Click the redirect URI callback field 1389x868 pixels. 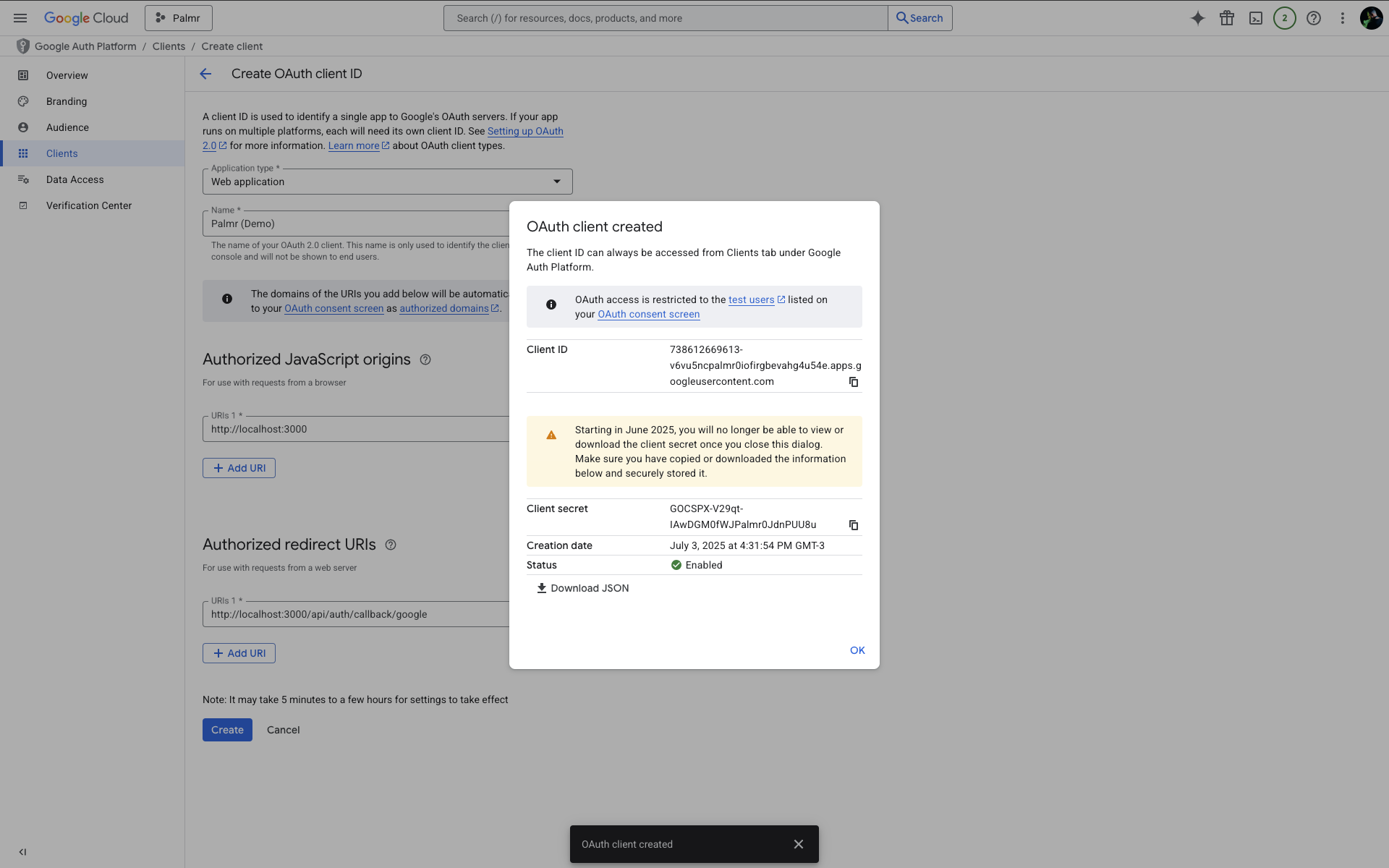(x=356, y=614)
